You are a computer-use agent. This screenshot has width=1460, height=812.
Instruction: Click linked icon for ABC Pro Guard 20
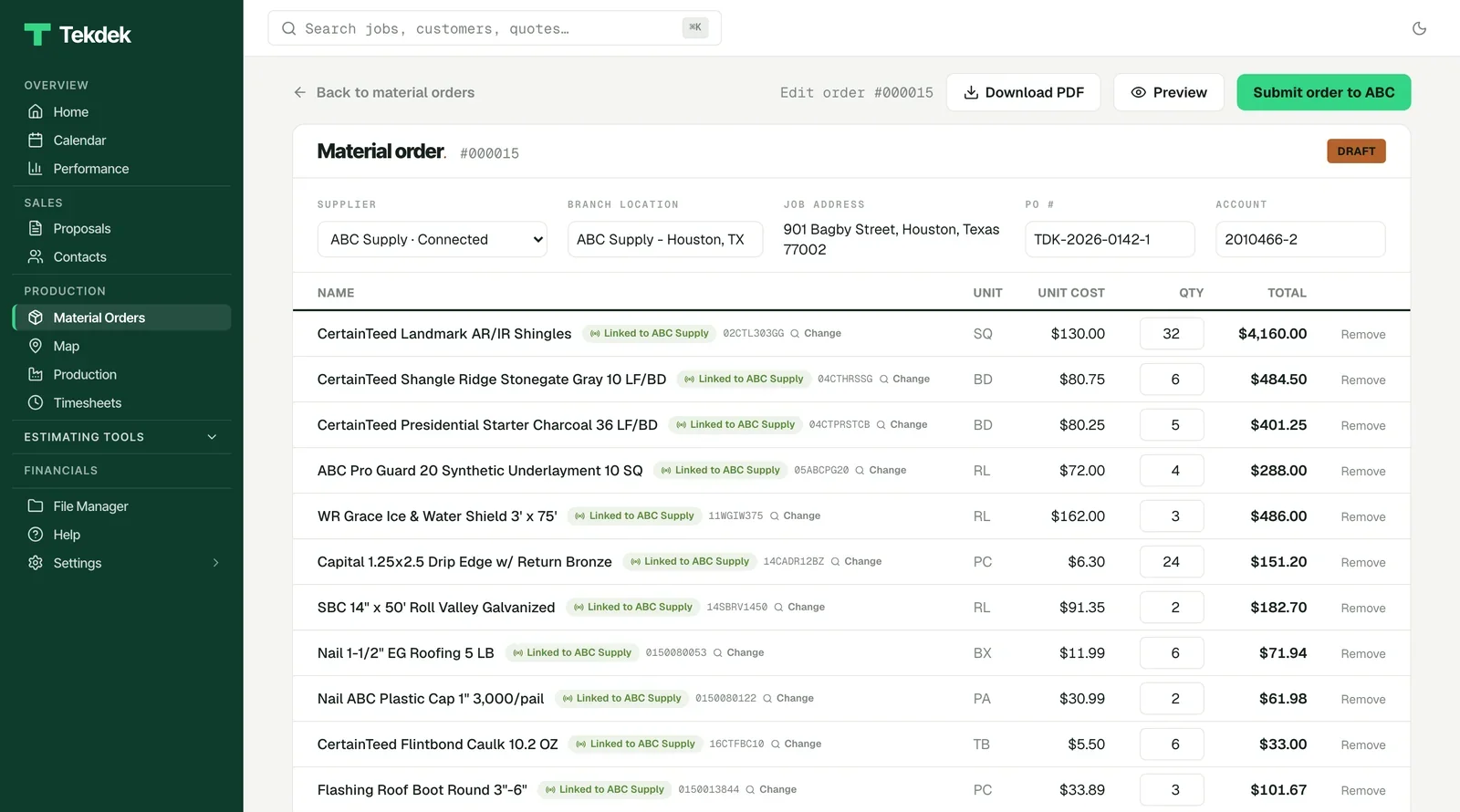(x=666, y=471)
